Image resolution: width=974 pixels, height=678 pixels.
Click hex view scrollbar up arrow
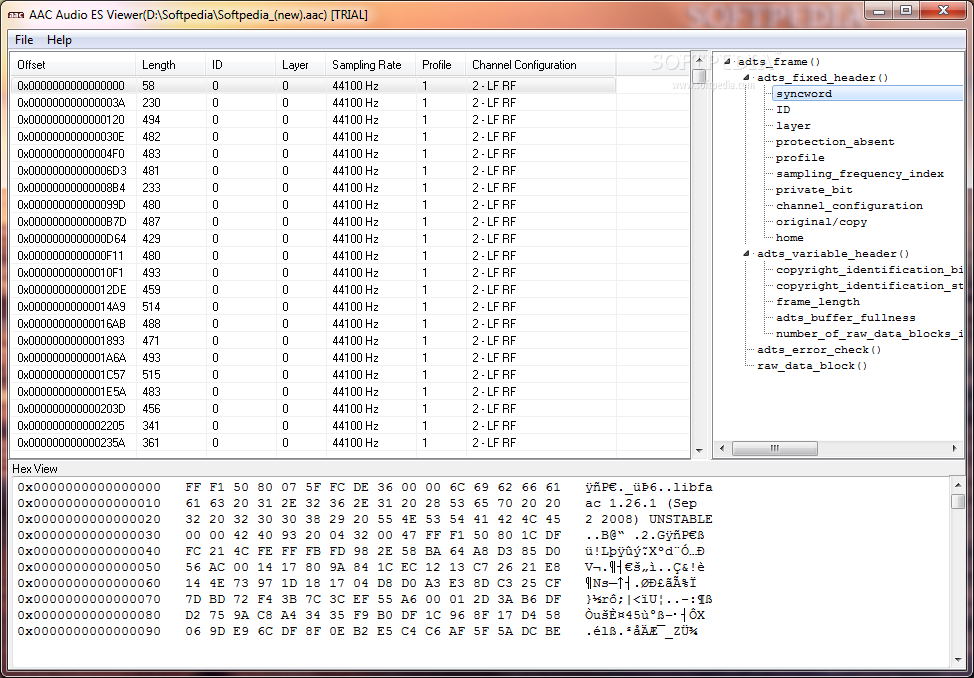click(957, 485)
